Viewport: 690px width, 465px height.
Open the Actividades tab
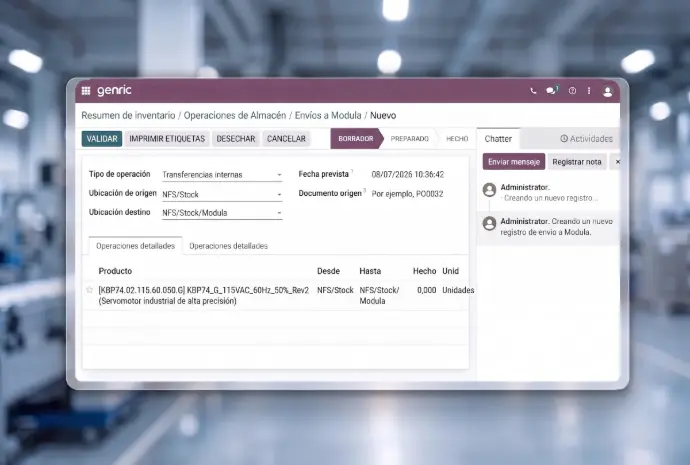pos(586,139)
